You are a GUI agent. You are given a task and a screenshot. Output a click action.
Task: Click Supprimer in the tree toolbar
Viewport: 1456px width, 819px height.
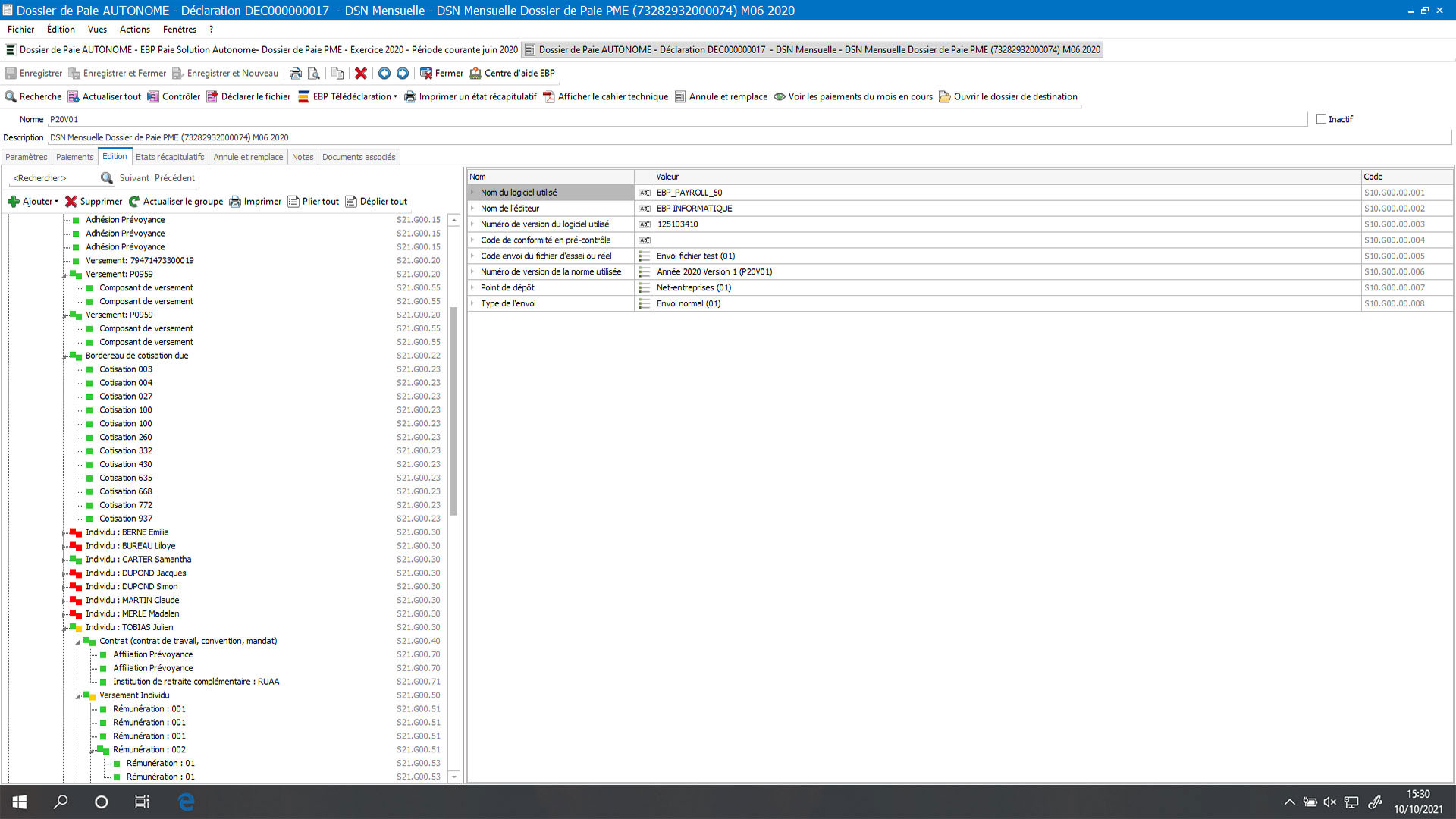coord(94,202)
